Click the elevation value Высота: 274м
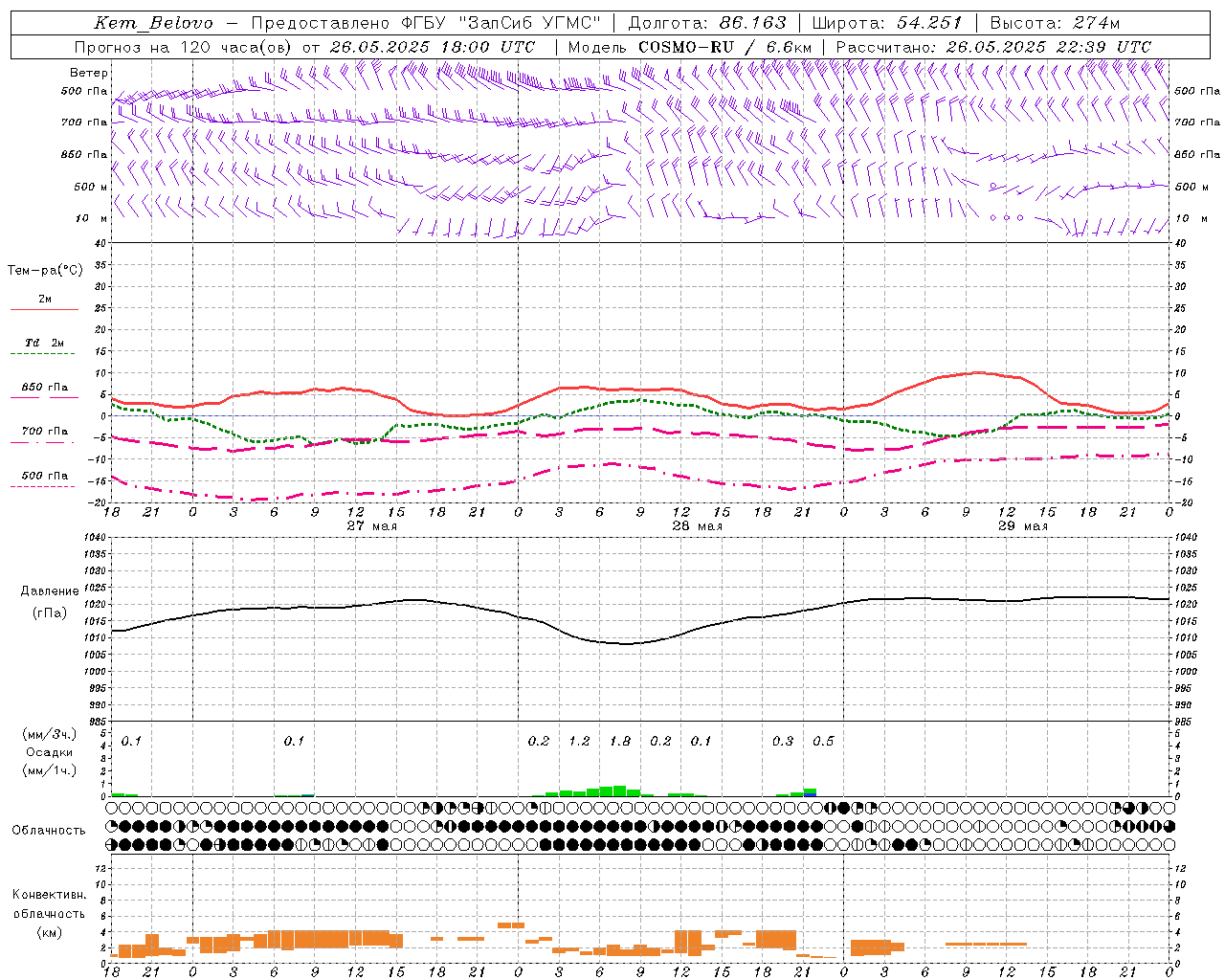Screen dimensions: 1225x980 [1055, 23]
